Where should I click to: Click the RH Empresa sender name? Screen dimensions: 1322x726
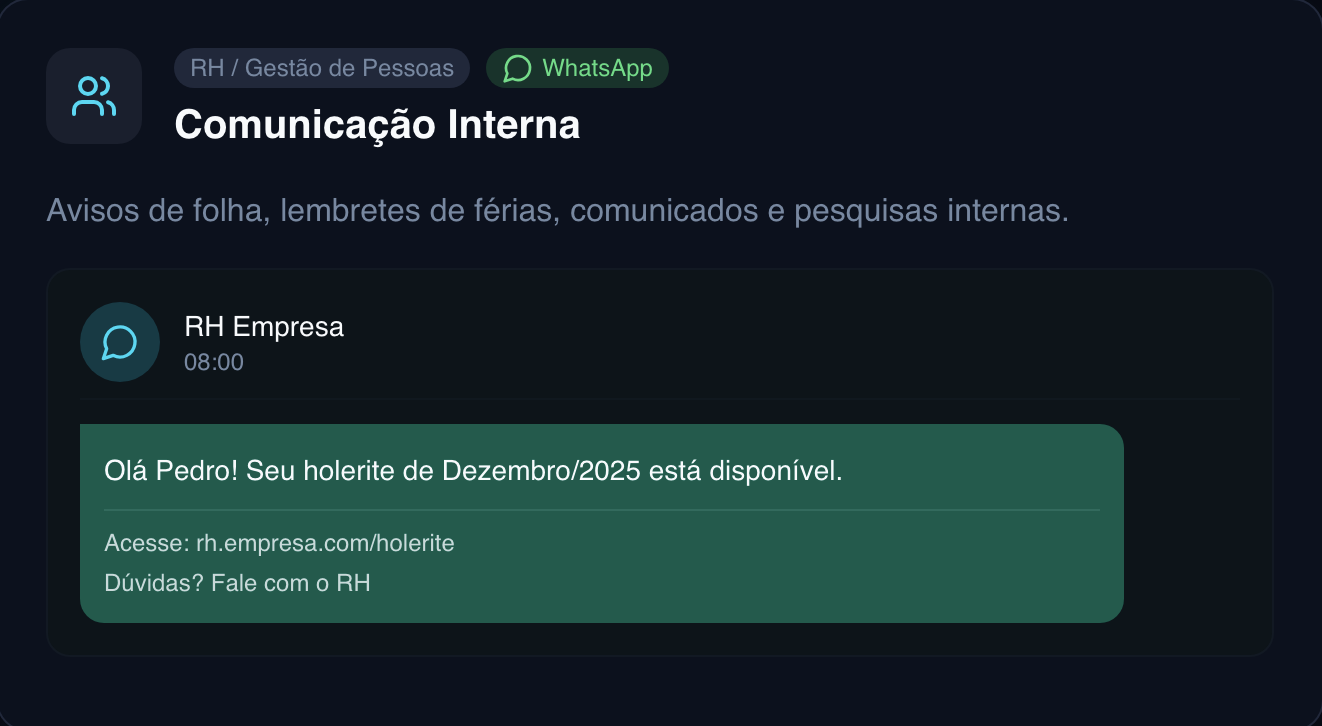[x=264, y=327]
